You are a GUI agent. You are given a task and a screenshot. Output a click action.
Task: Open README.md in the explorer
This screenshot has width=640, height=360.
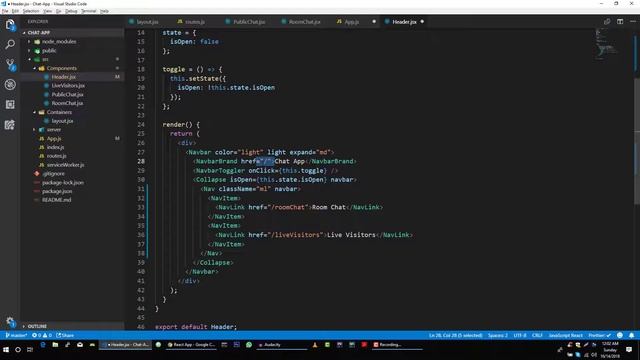coord(56,200)
